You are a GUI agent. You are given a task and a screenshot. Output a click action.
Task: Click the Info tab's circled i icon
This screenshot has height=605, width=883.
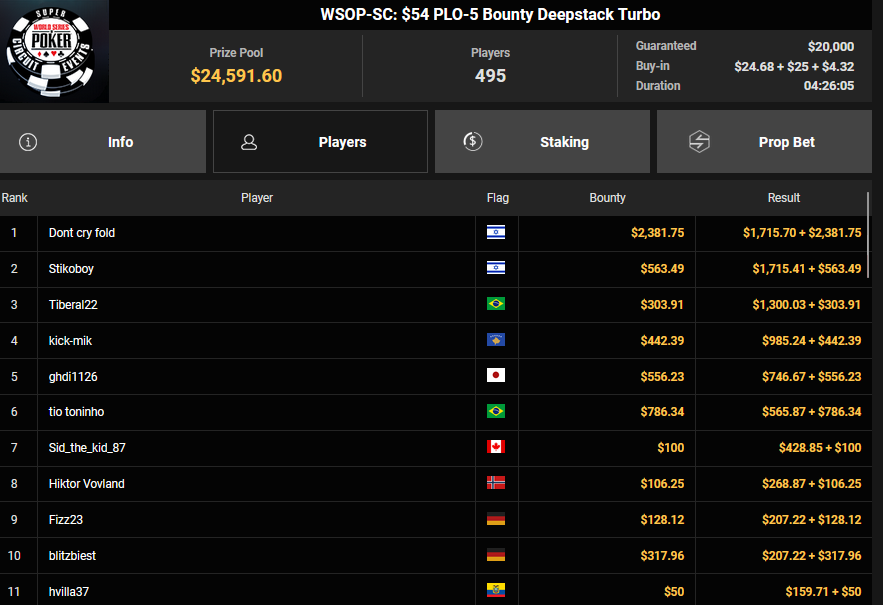(x=28, y=142)
